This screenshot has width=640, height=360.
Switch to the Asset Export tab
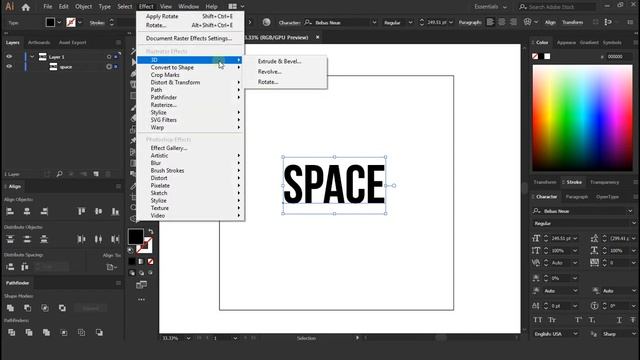point(73,42)
